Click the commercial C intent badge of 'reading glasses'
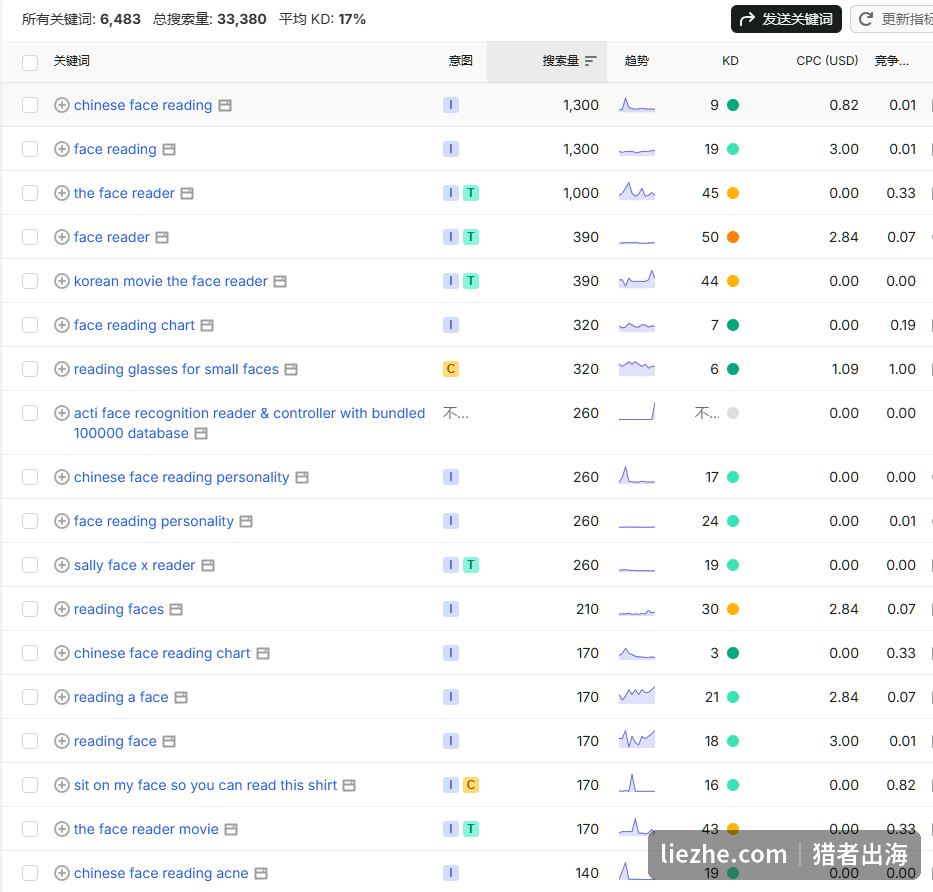The height and width of the screenshot is (892, 933). [x=450, y=370]
